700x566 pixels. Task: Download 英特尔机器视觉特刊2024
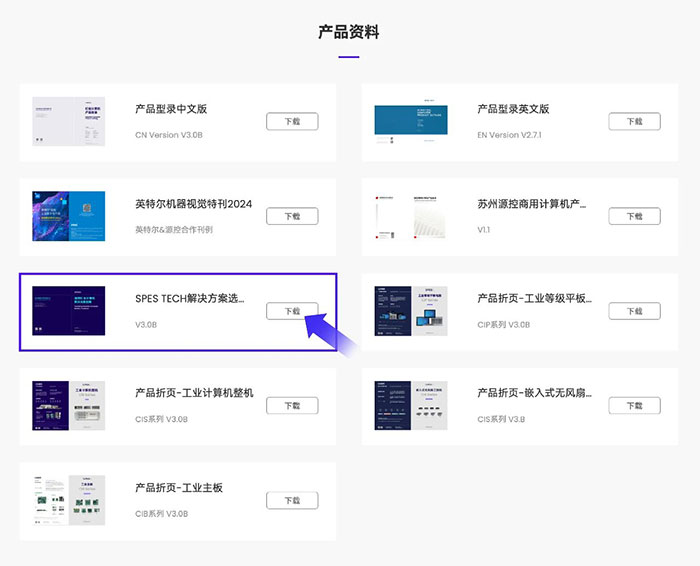click(x=292, y=216)
